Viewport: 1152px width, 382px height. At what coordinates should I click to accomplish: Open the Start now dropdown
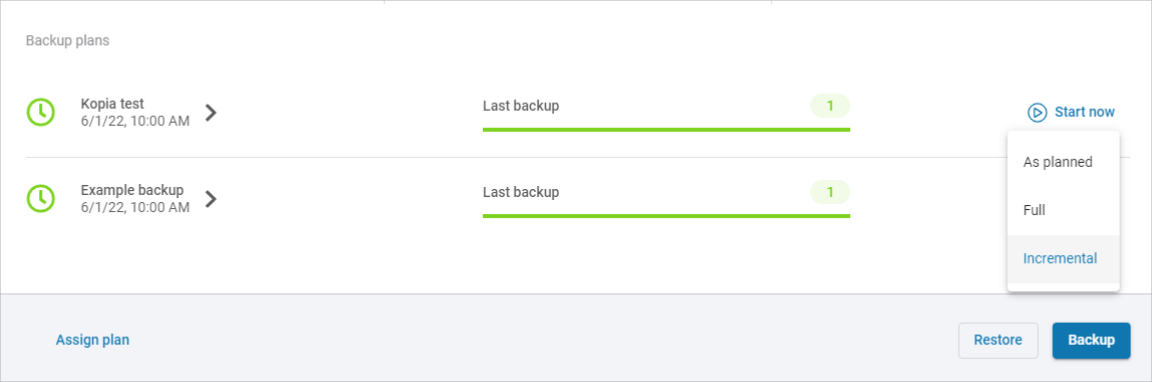(1070, 112)
